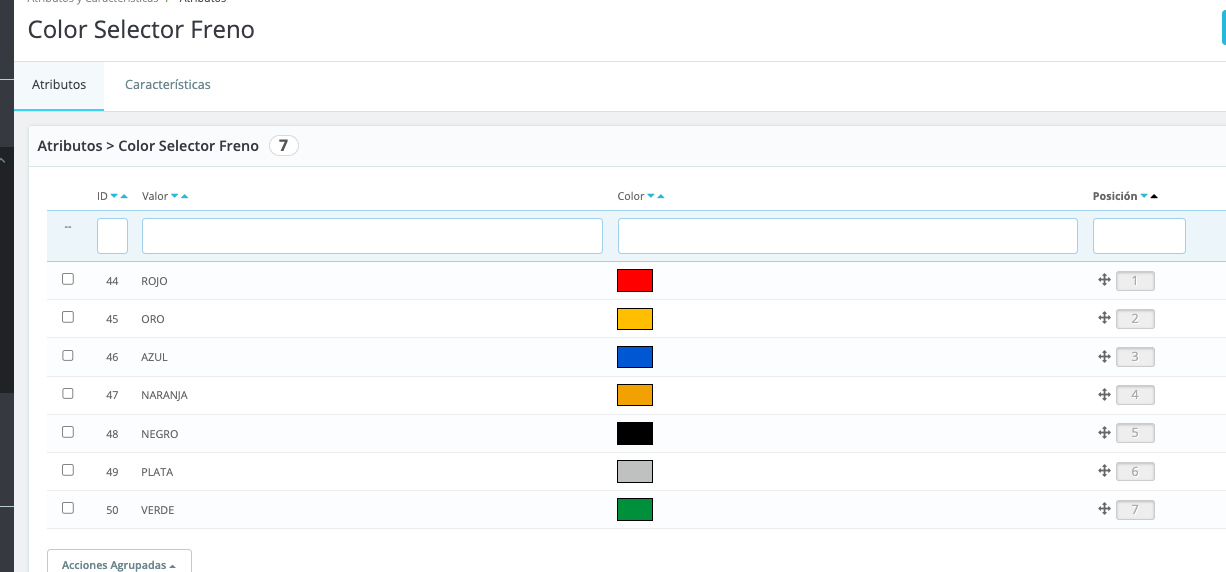Focus the Valor filter field

pos(372,236)
